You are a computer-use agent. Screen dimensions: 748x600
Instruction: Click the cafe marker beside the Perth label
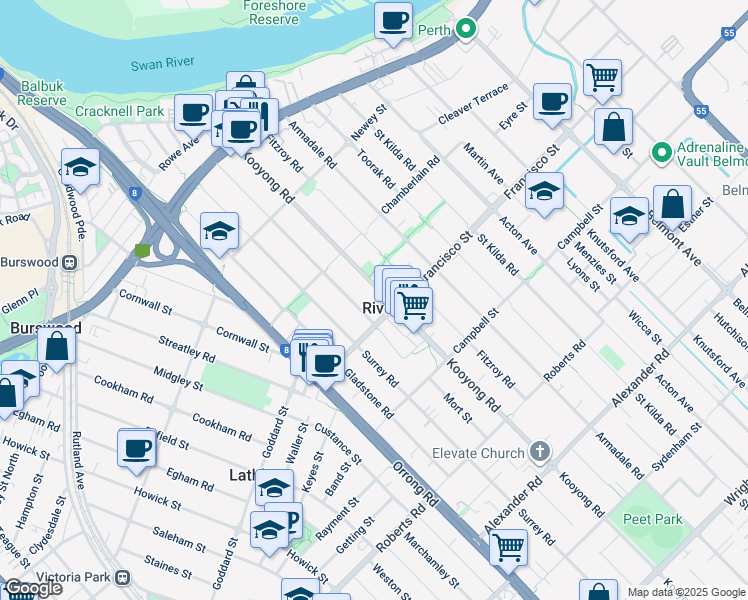click(393, 23)
